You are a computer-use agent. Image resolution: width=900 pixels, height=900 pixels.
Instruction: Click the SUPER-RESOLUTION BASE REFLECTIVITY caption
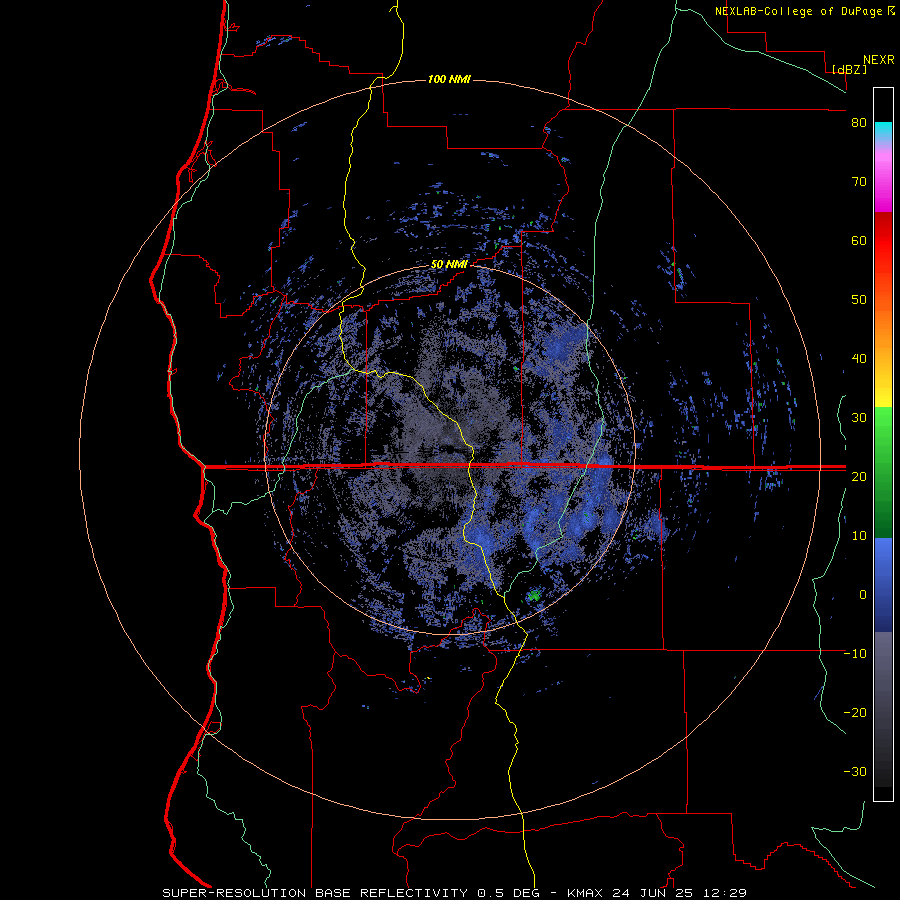click(x=315, y=893)
